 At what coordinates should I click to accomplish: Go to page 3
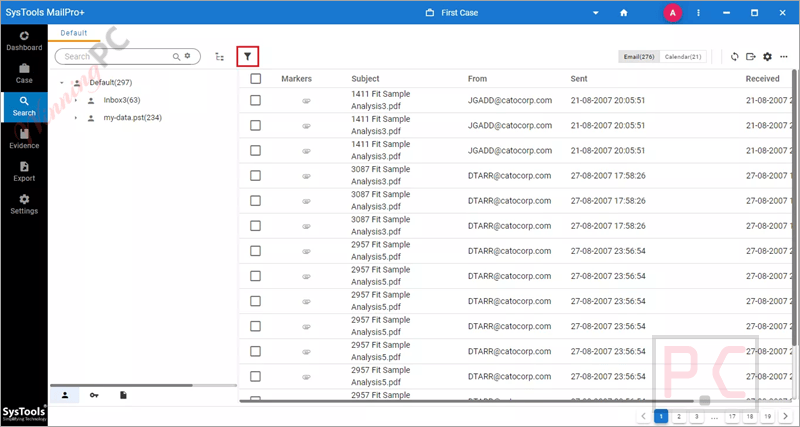coord(696,416)
